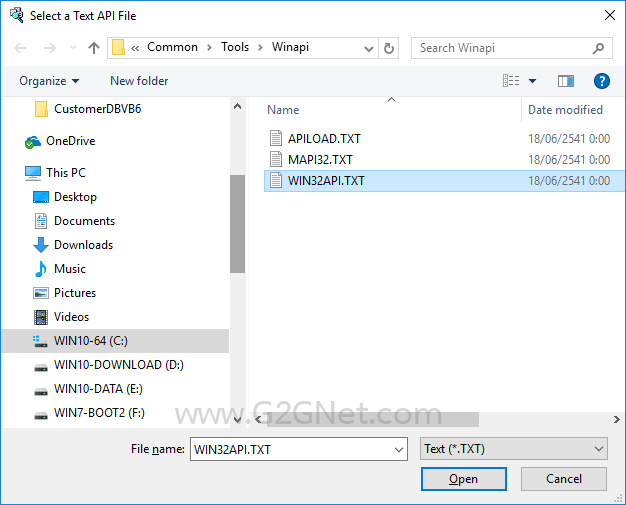Screen dimensions: 626x505
Task: Open the Text (*.TXT) file type dropdown
Action: (x=514, y=449)
